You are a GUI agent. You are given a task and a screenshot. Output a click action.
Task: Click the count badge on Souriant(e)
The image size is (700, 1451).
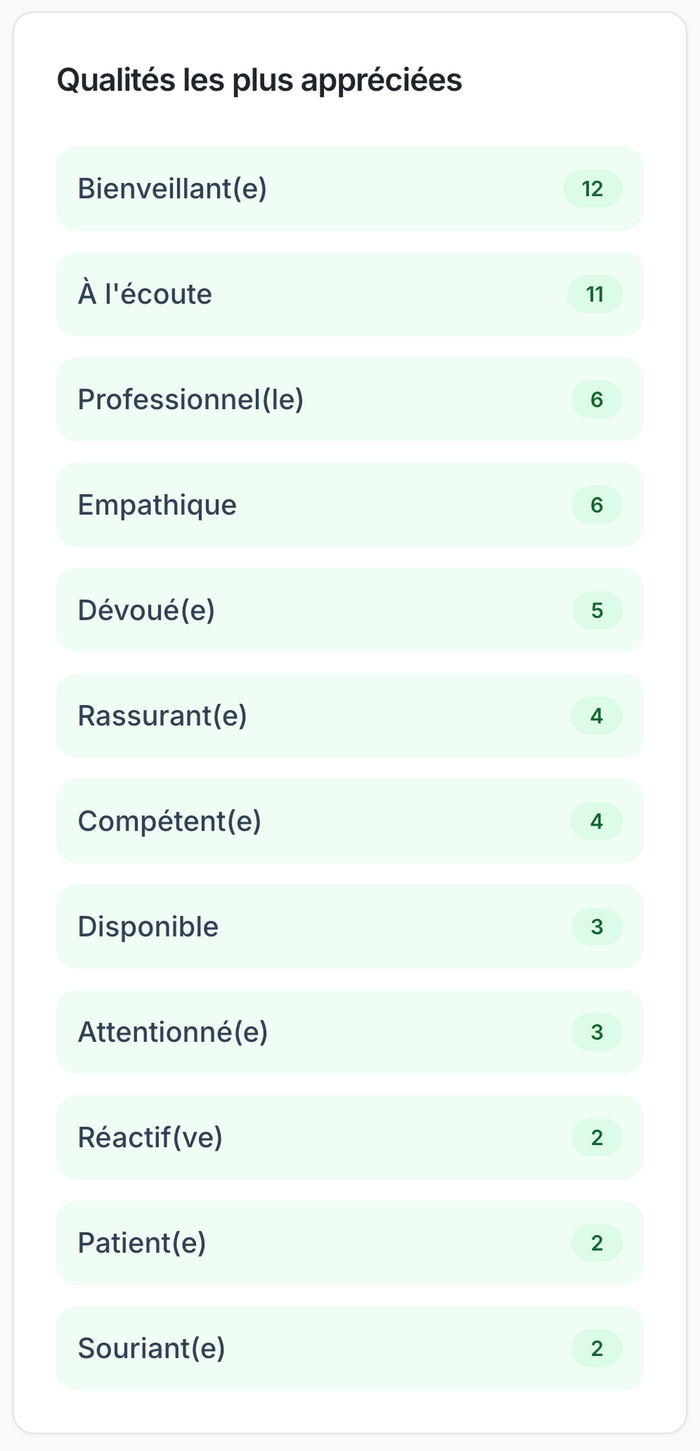click(x=597, y=1349)
